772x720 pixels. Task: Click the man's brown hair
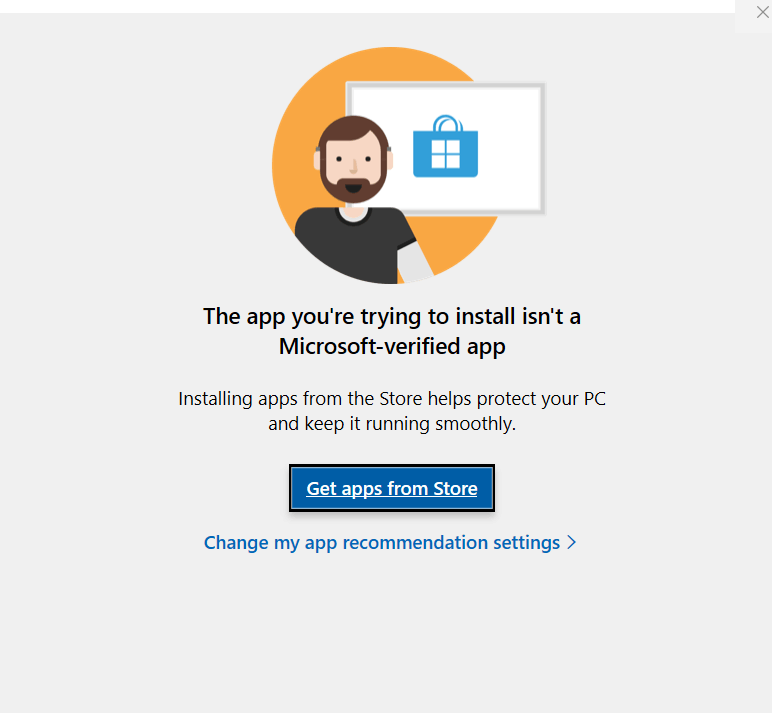pos(353,129)
